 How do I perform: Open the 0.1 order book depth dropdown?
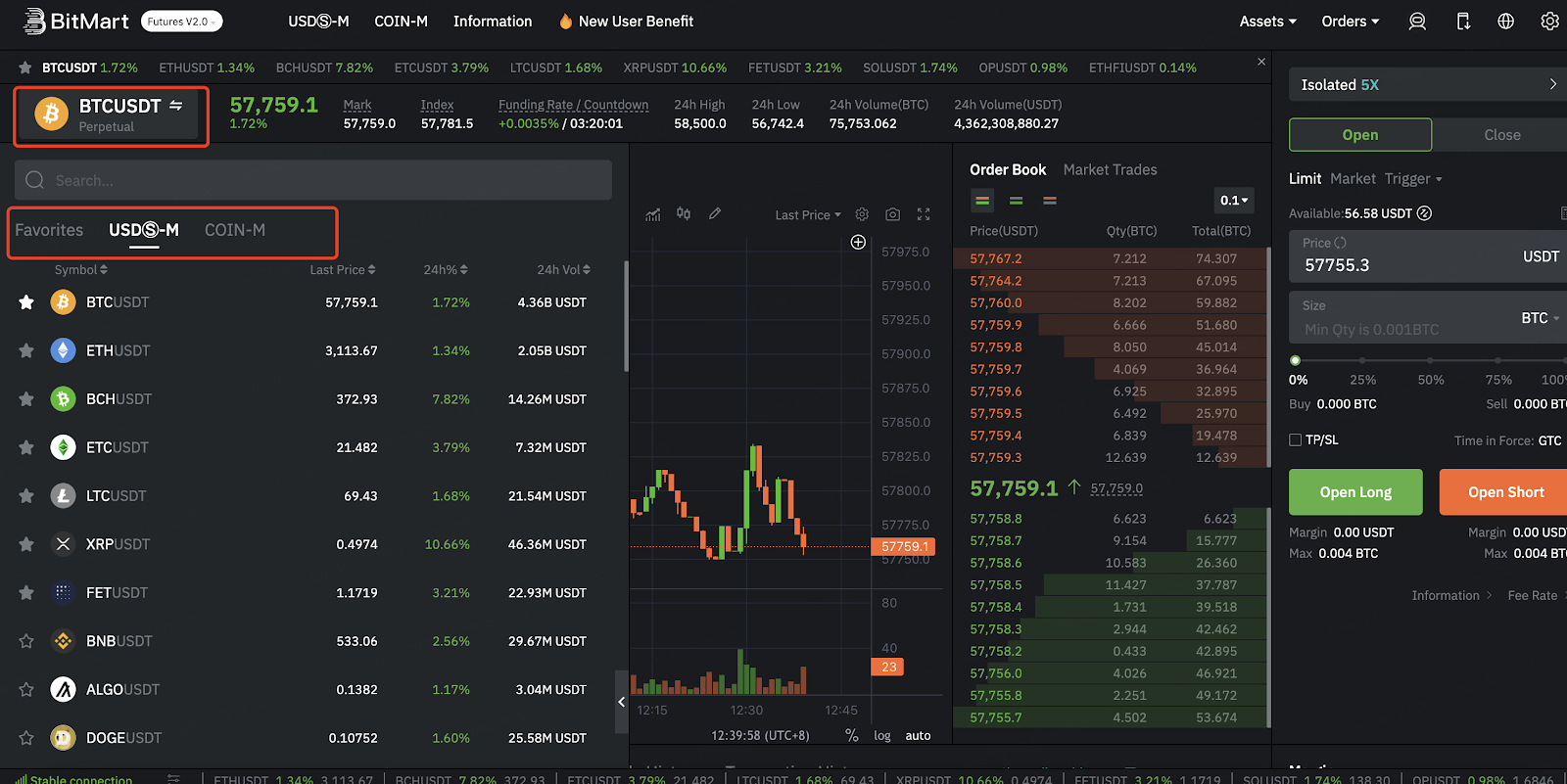1234,201
